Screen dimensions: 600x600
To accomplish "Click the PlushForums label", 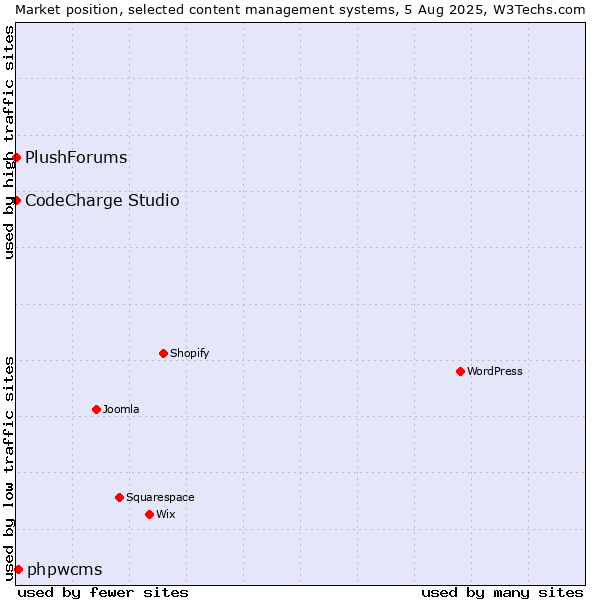I will coord(76,158).
